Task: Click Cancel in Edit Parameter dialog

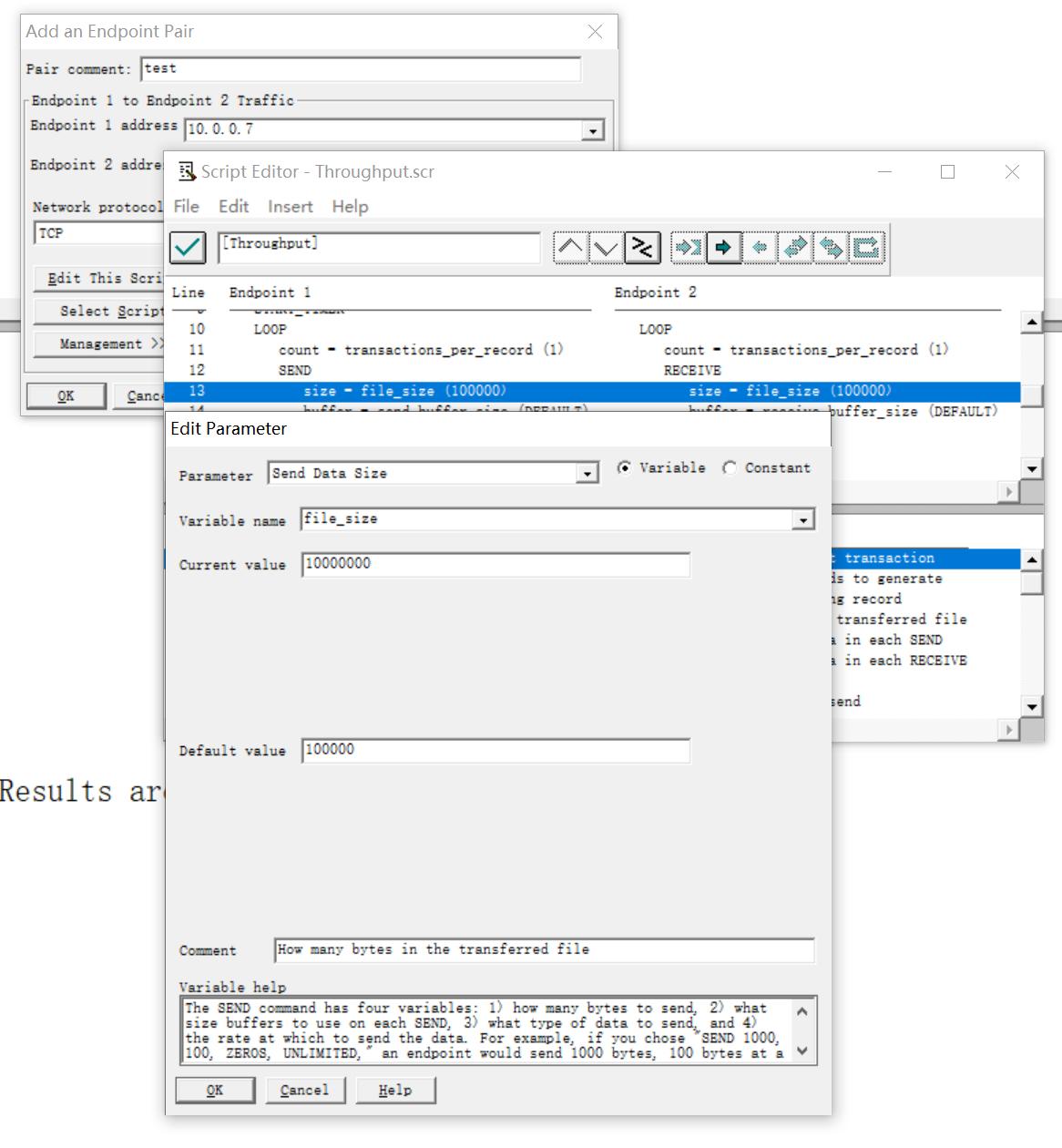Action: (304, 1090)
